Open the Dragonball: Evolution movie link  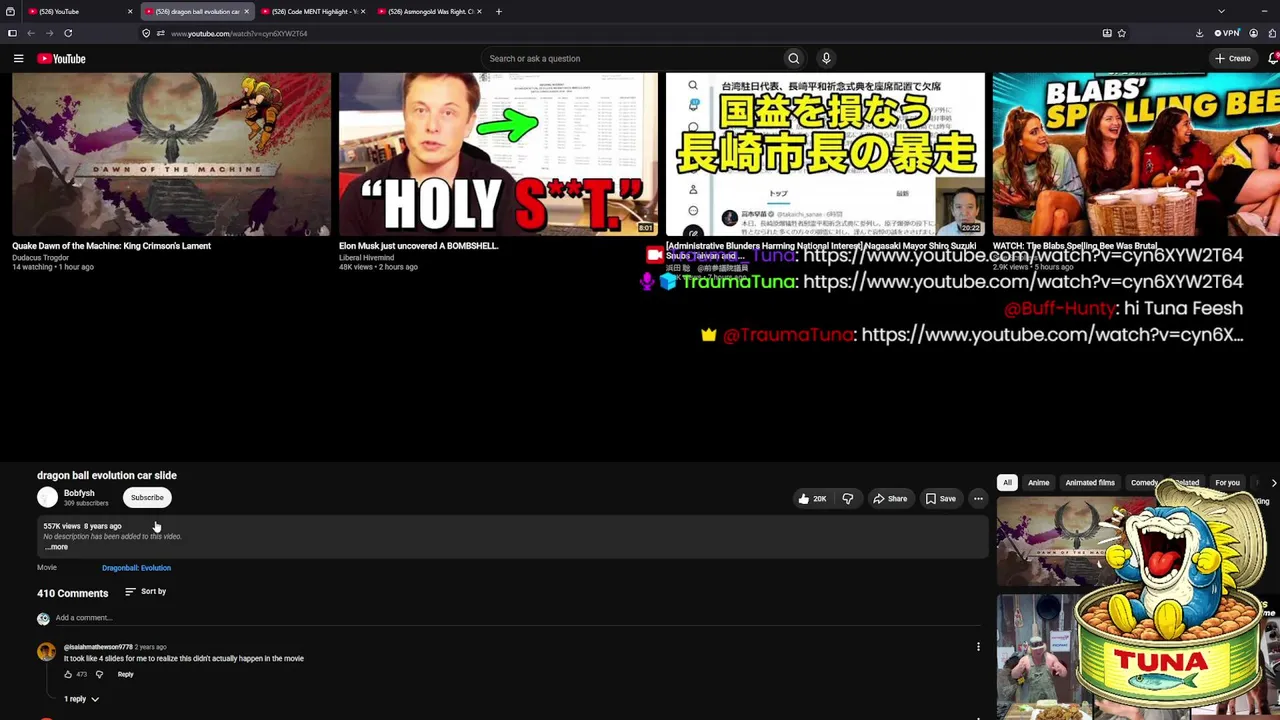tap(136, 568)
